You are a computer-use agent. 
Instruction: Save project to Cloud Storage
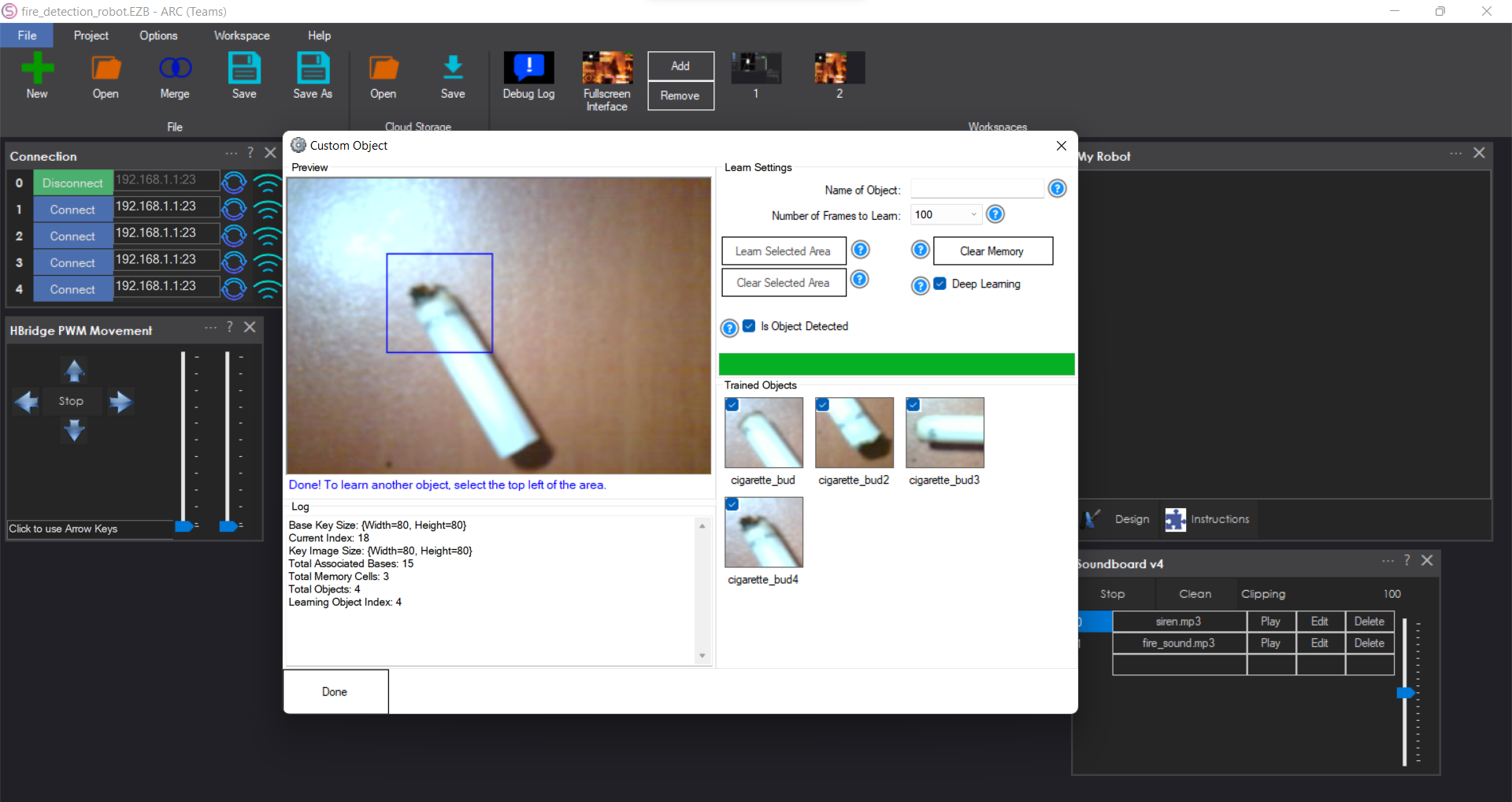pos(453,75)
